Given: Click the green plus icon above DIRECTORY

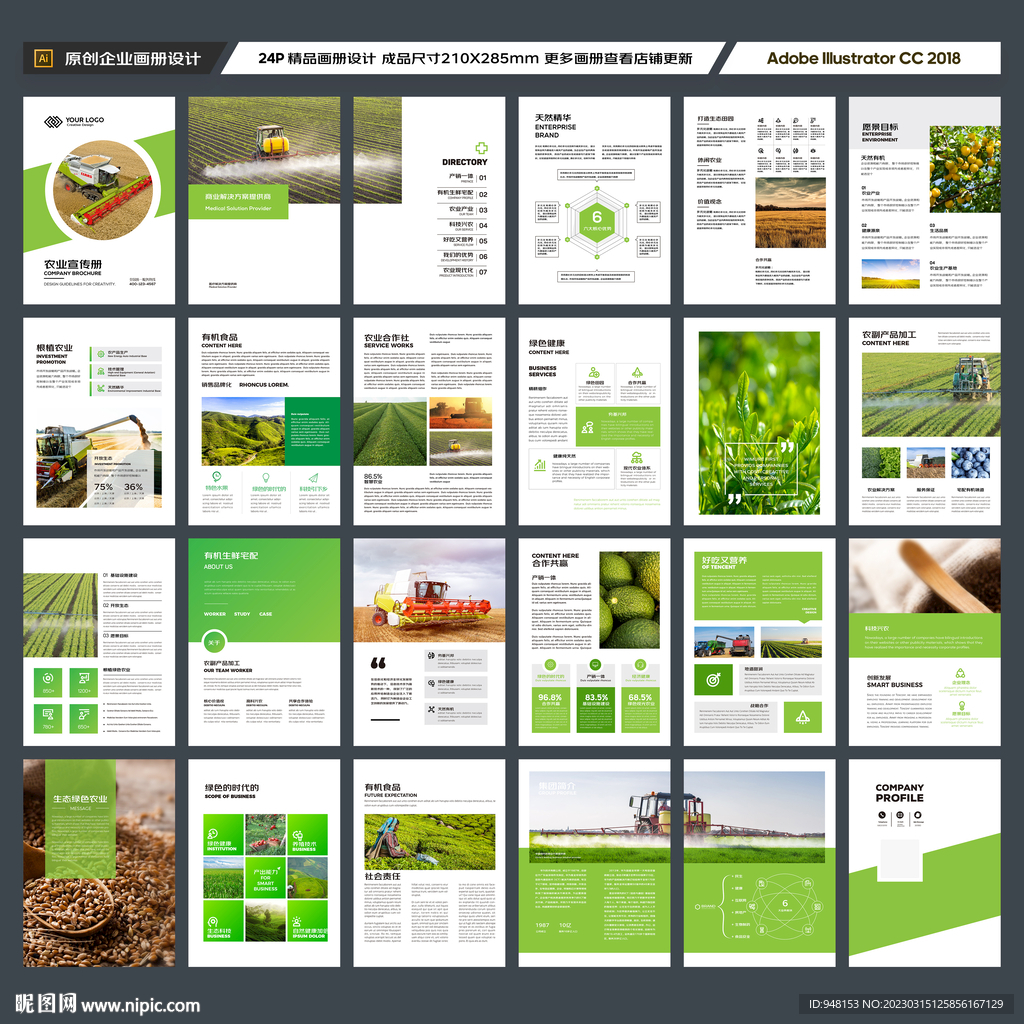Looking at the screenshot, I should tap(481, 148).
